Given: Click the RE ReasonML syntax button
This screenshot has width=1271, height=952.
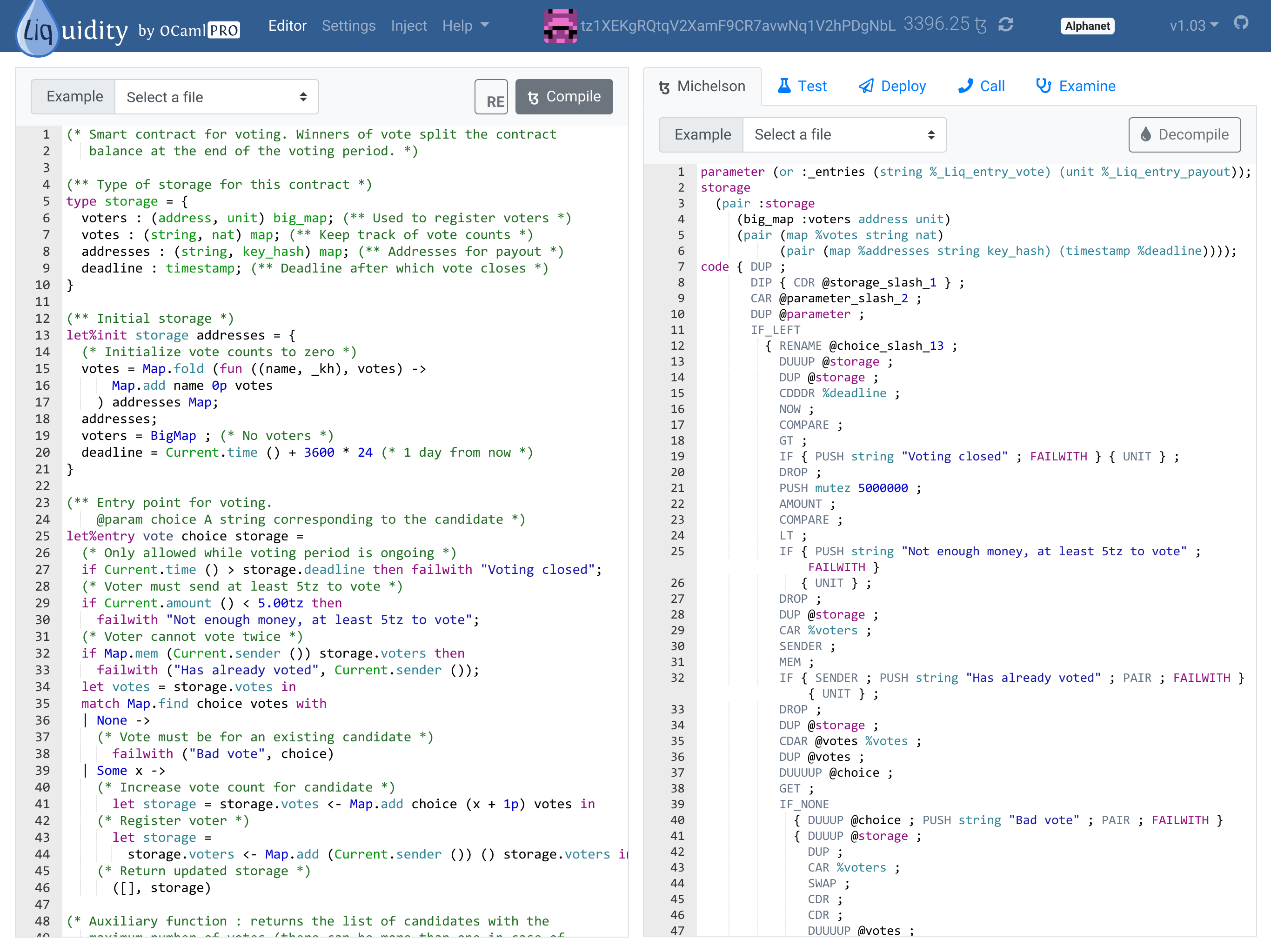Looking at the screenshot, I should [491, 97].
